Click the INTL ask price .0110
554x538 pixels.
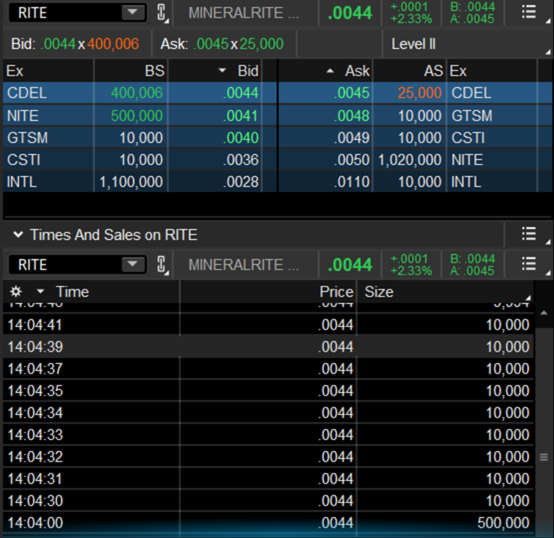tap(352, 182)
